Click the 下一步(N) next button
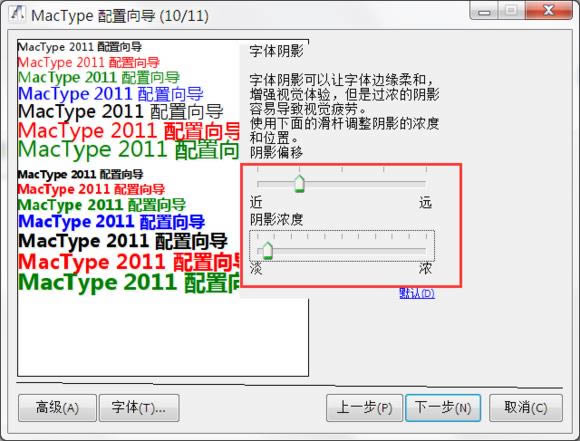580x441 pixels. (443, 408)
